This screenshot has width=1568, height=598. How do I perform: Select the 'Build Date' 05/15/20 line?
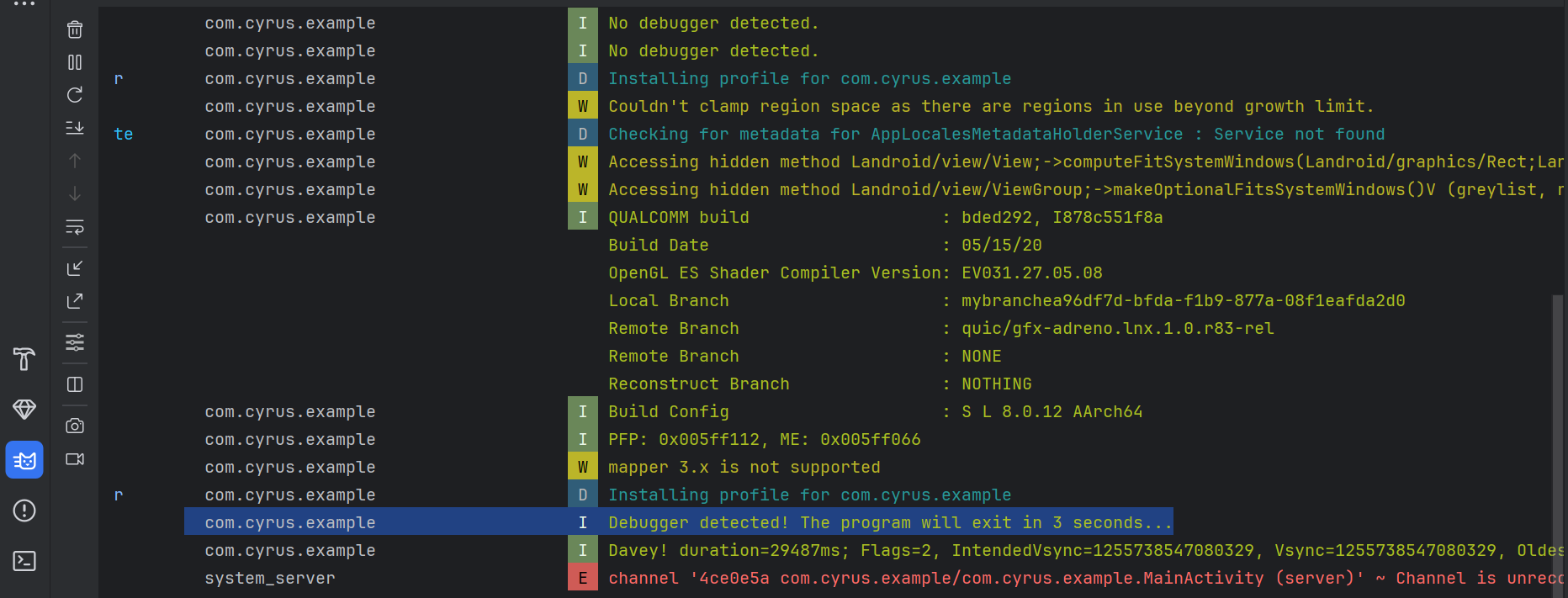824,245
